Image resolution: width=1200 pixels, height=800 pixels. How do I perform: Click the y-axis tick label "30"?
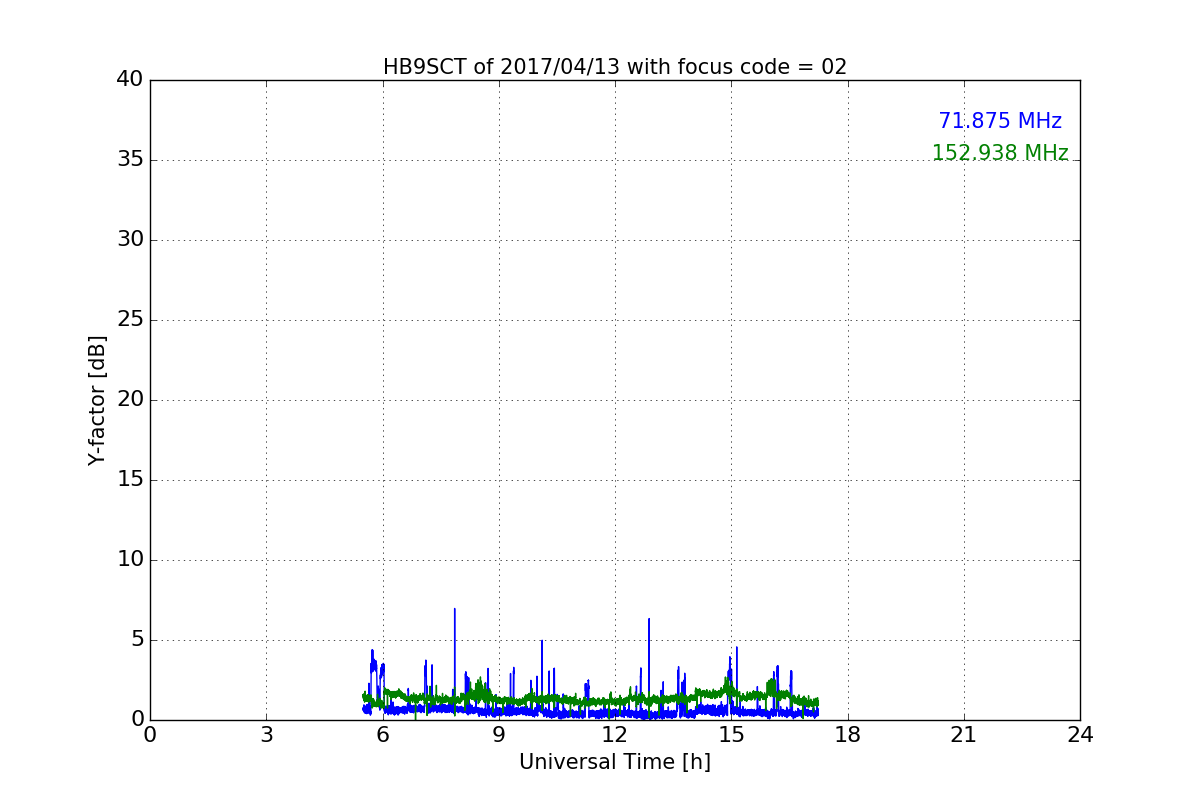pos(129,240)
